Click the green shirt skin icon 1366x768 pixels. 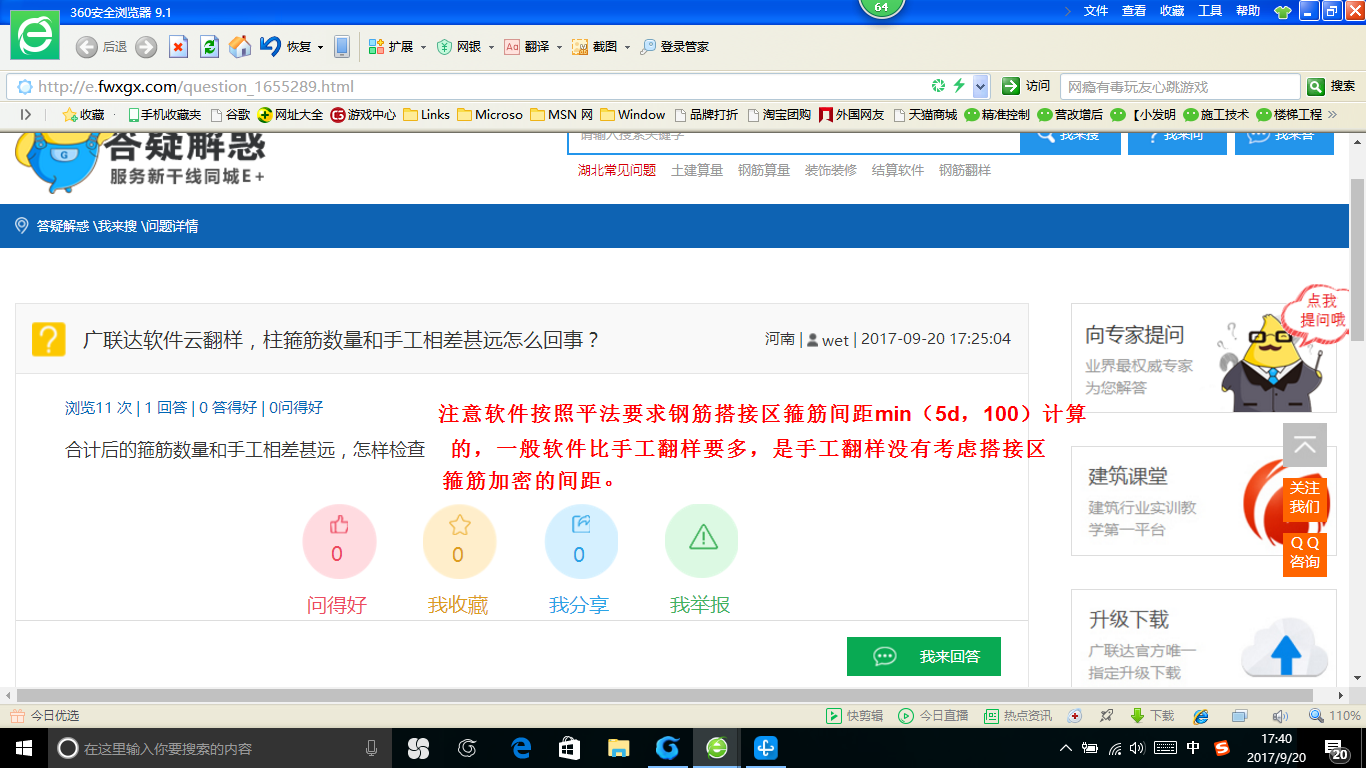tap(1283, 11)
